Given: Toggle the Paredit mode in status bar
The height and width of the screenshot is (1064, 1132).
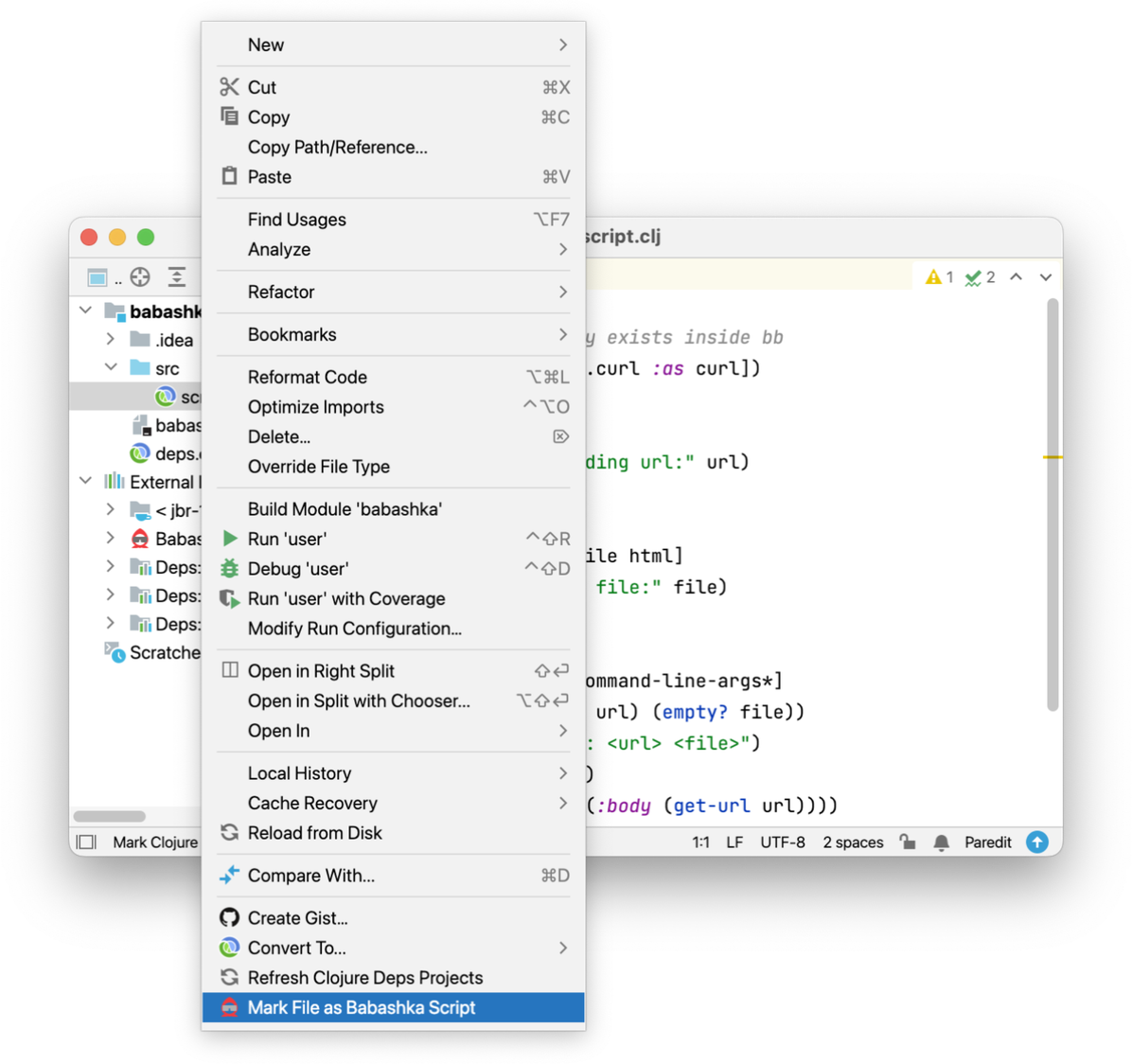Looking at the screenshot, I should pos(987,842).
